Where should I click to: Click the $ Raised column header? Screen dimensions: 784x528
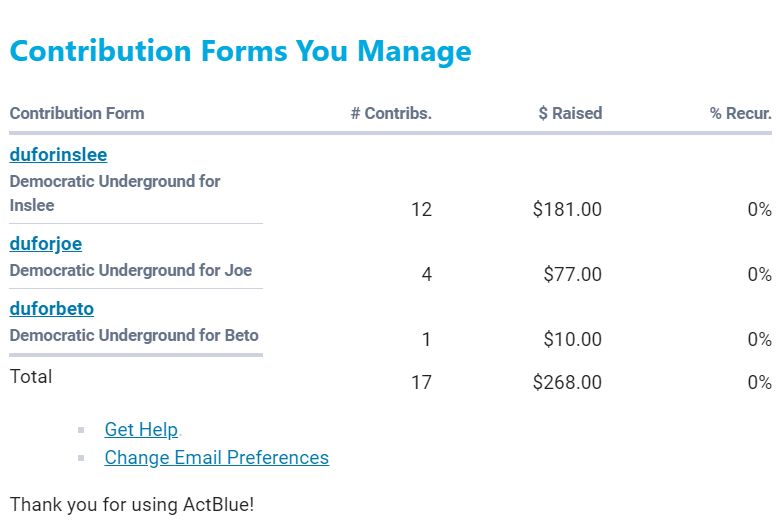coord(570,114)
